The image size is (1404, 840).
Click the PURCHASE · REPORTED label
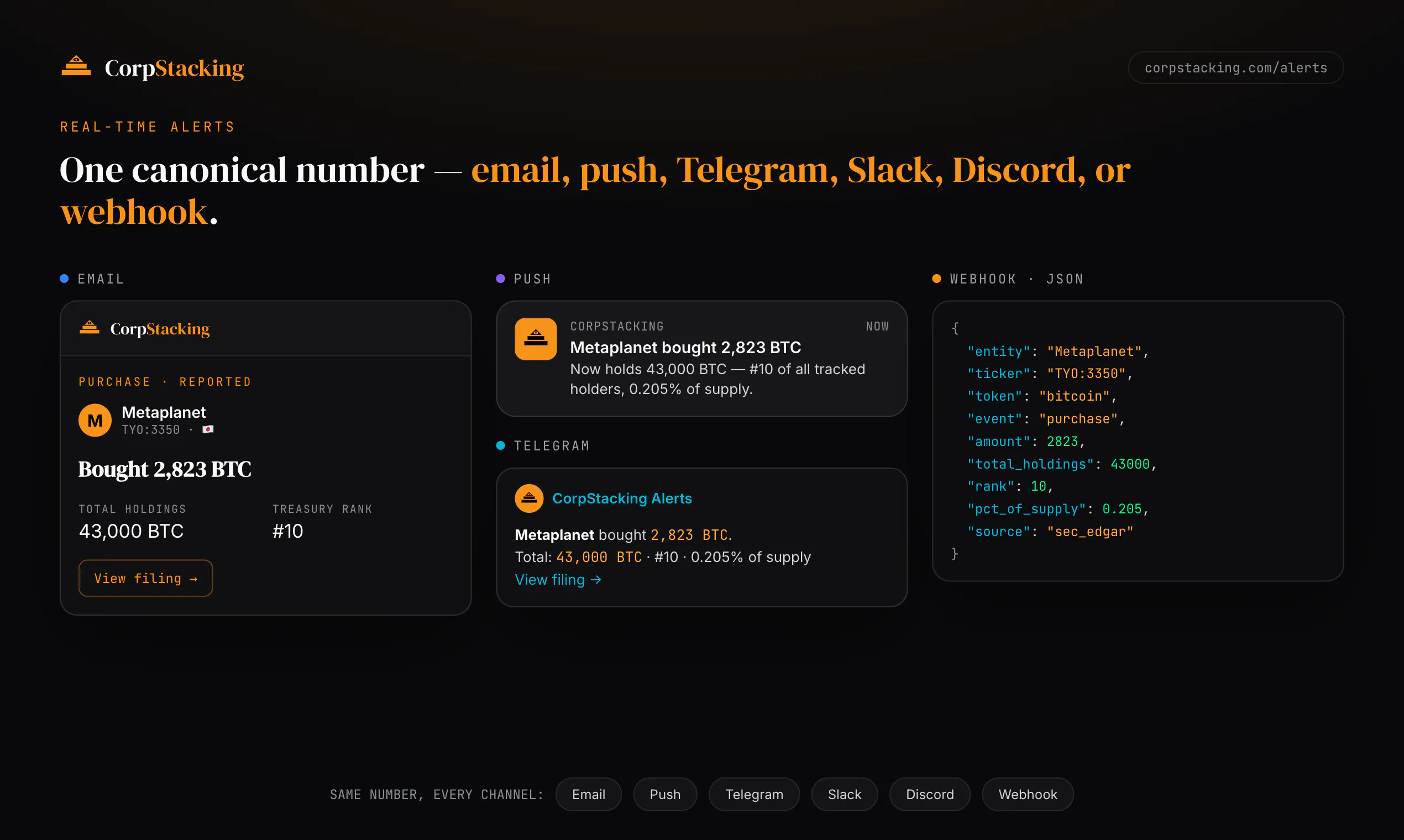[165, 382]
